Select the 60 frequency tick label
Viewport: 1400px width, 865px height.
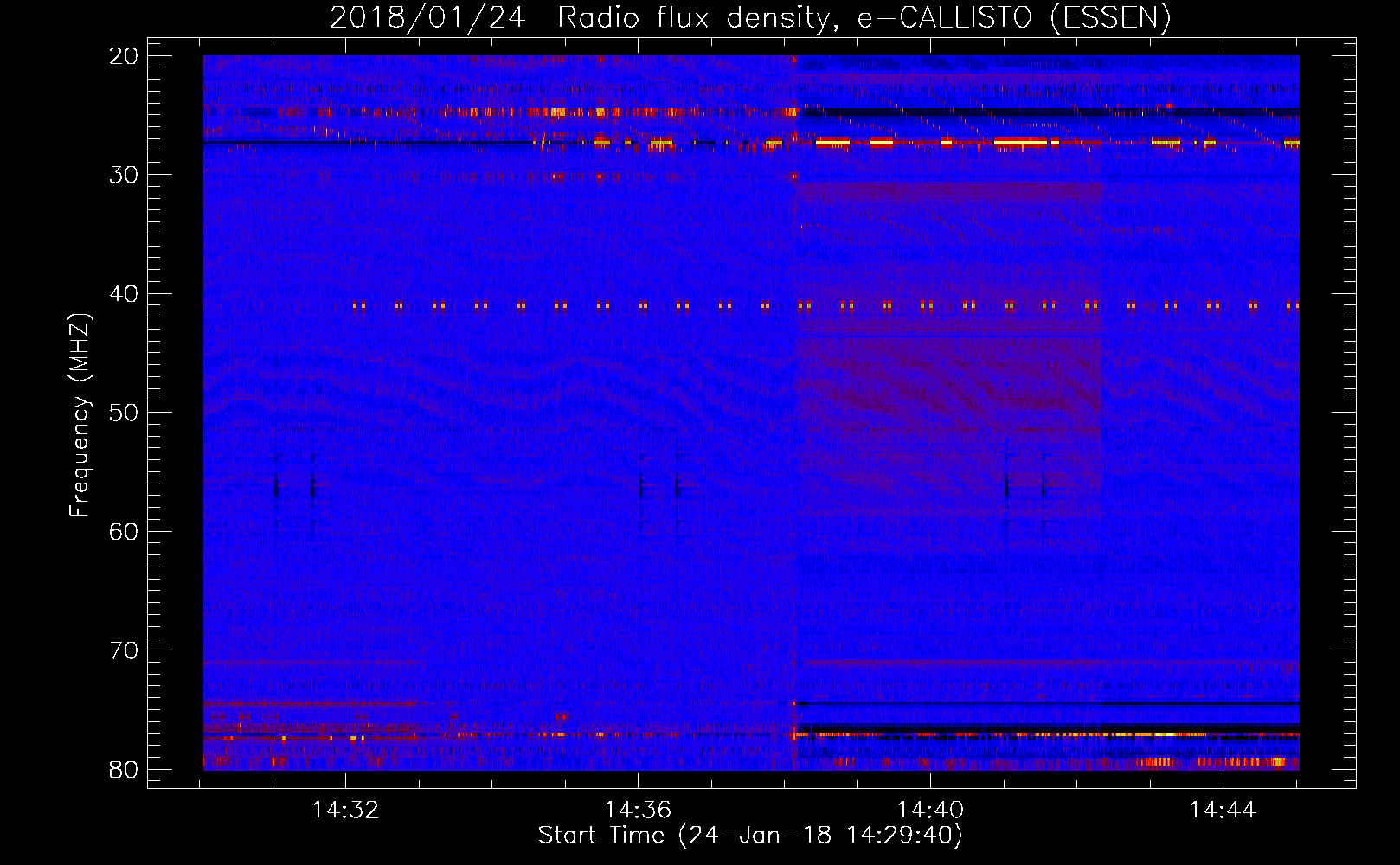coord(125,532)
